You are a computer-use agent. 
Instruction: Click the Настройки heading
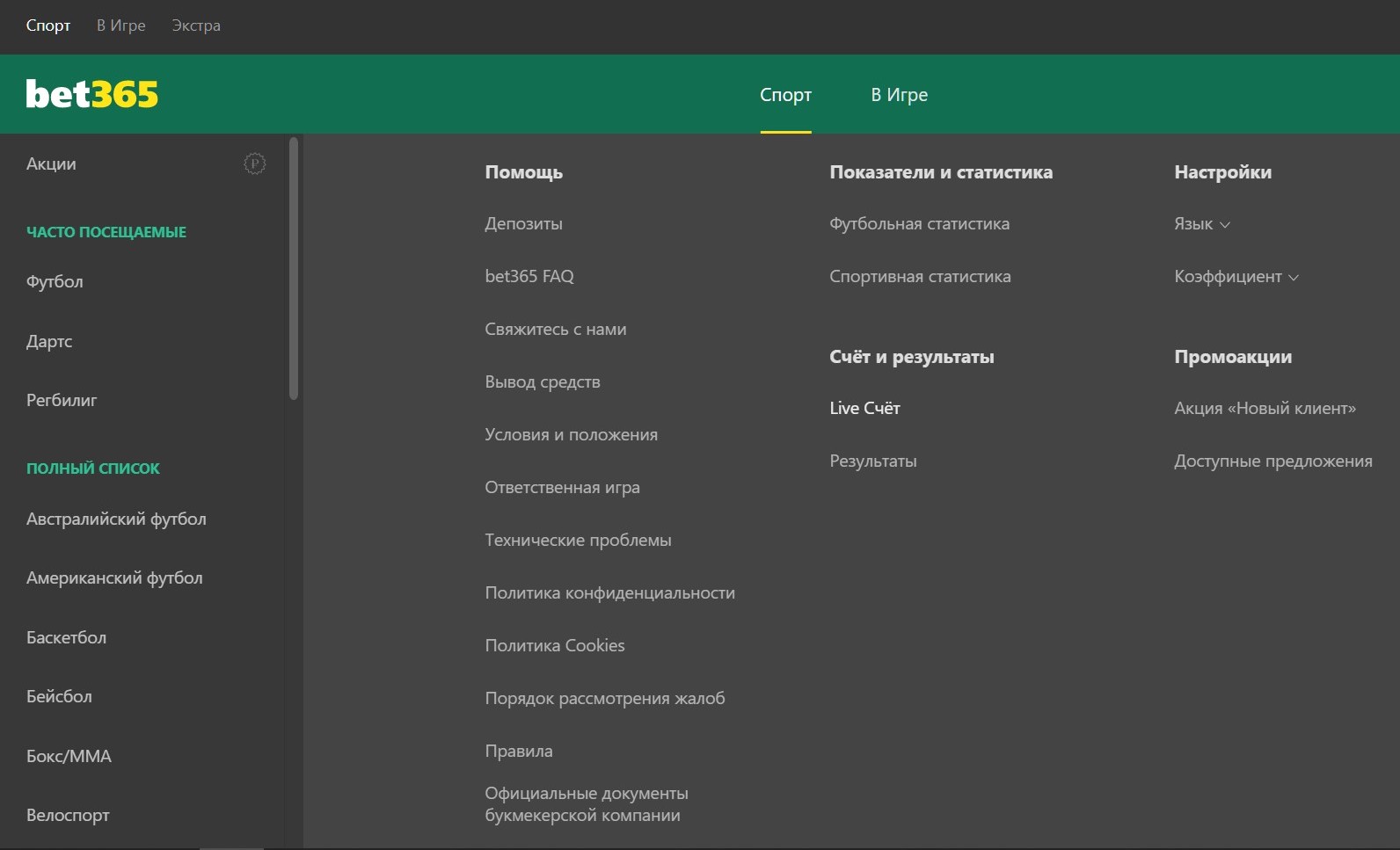click(1223, 172)
